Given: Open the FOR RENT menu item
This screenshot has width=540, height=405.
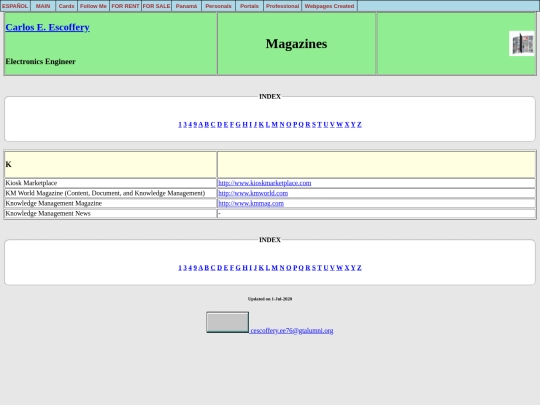Looking at the screenshot, I should pyautogui.click(x=125, y=6).
